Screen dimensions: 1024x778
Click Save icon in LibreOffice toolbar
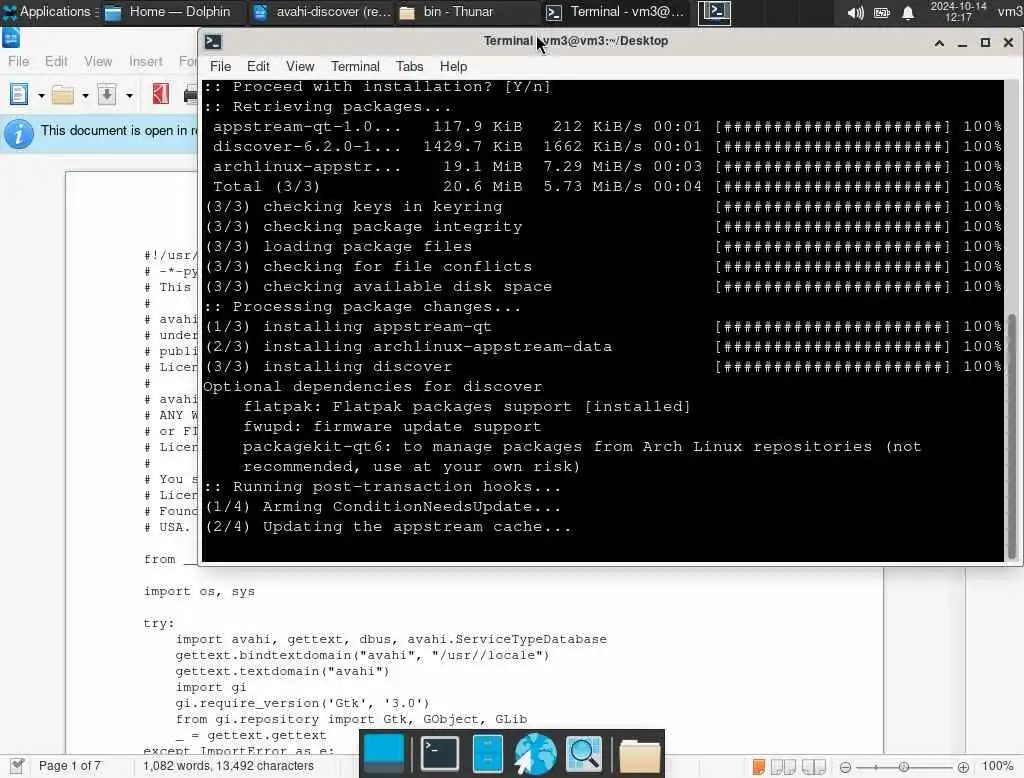(107, 95)
